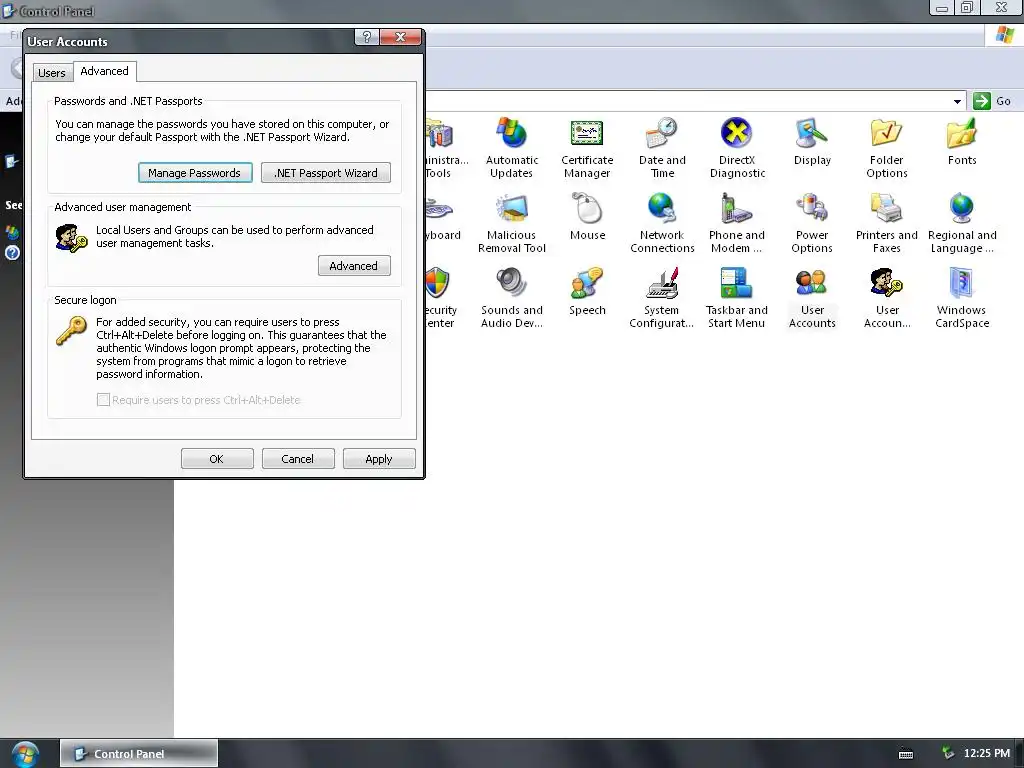Launch DirectX Diagnostic
Screen dimensions: 1024x768
(x=737, y=148)
